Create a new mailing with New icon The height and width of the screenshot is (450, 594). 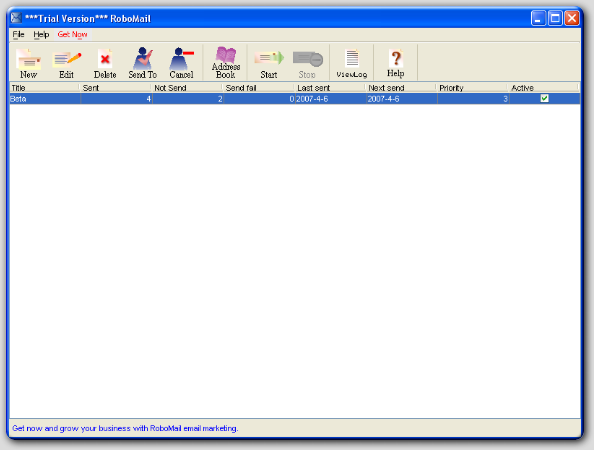(x=28, y=63)
